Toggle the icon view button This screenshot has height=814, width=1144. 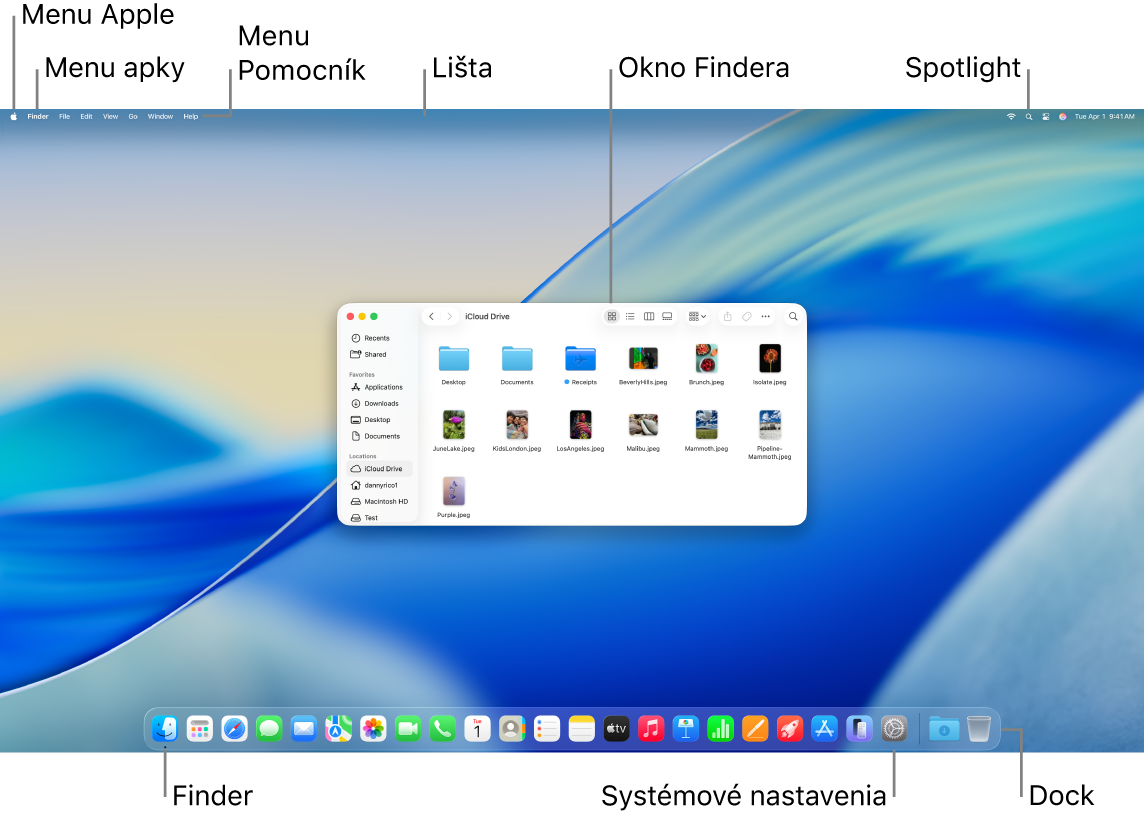point(611,316)
